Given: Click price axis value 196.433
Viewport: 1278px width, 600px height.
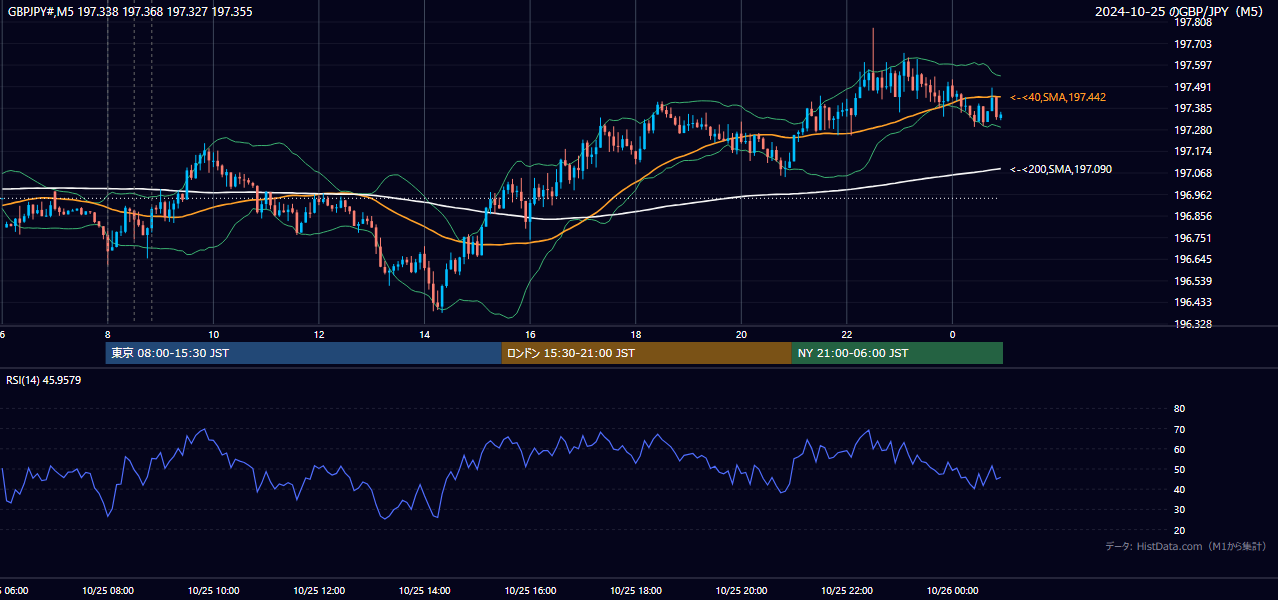Looking at the screenshot, I should coord(1193,302).
